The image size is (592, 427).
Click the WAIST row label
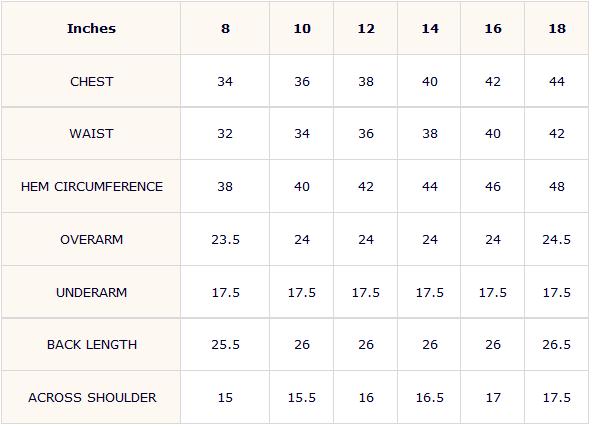tap(91, 134)
